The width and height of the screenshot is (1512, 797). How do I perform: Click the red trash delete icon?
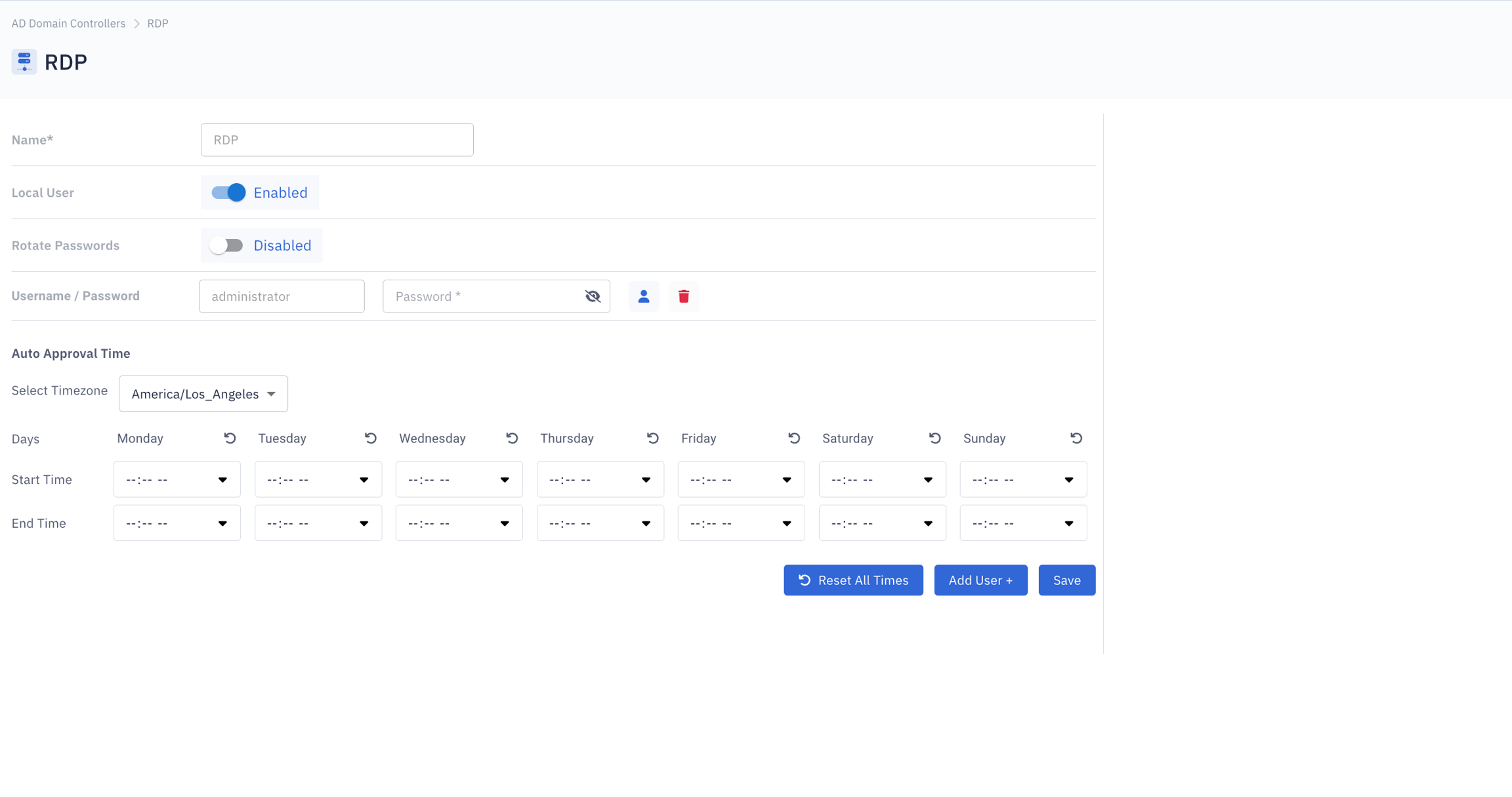pos(684,296)
